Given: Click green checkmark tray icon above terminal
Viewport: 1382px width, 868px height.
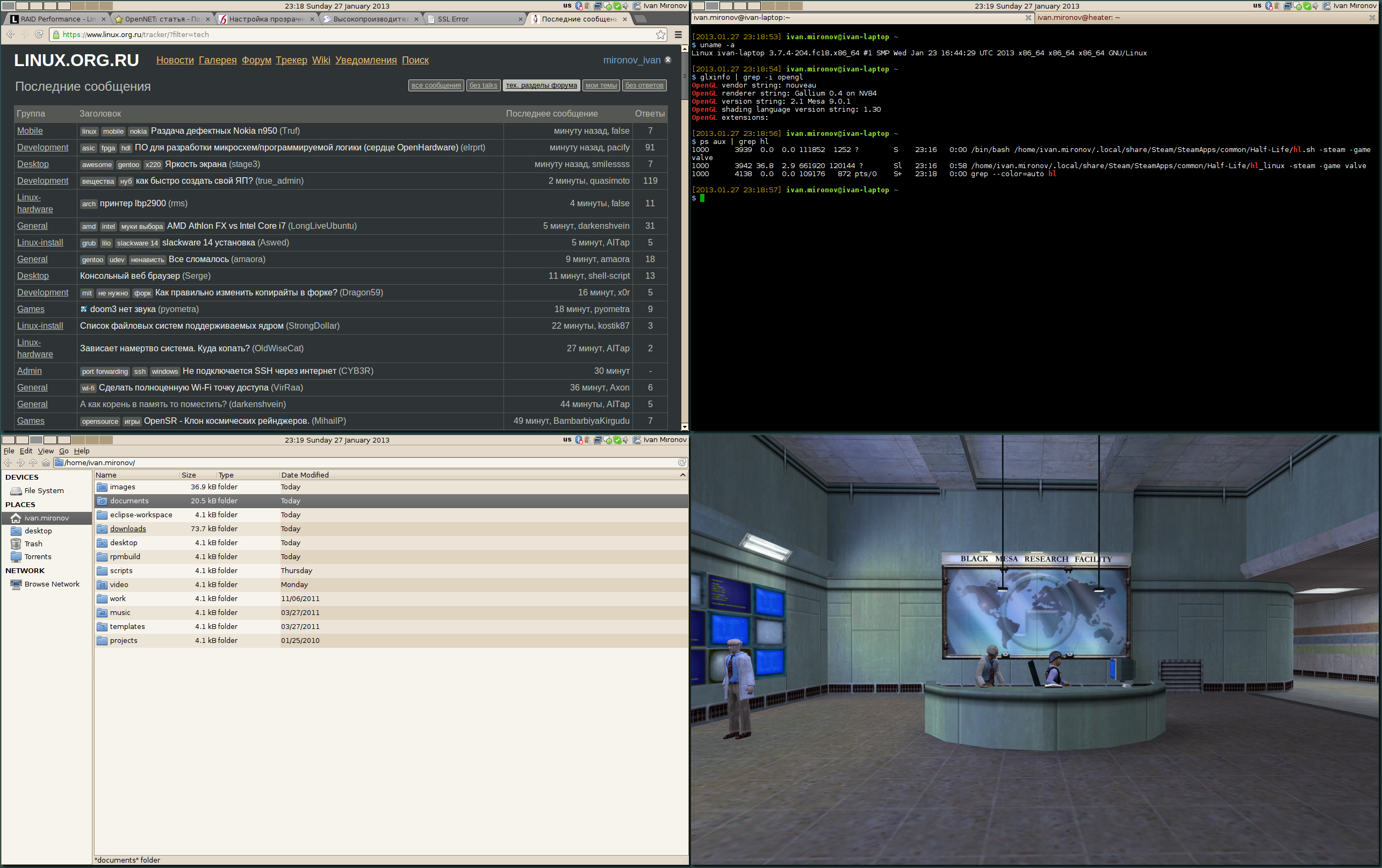Looking at the screenshot, I should click(x=1307, y=6).
